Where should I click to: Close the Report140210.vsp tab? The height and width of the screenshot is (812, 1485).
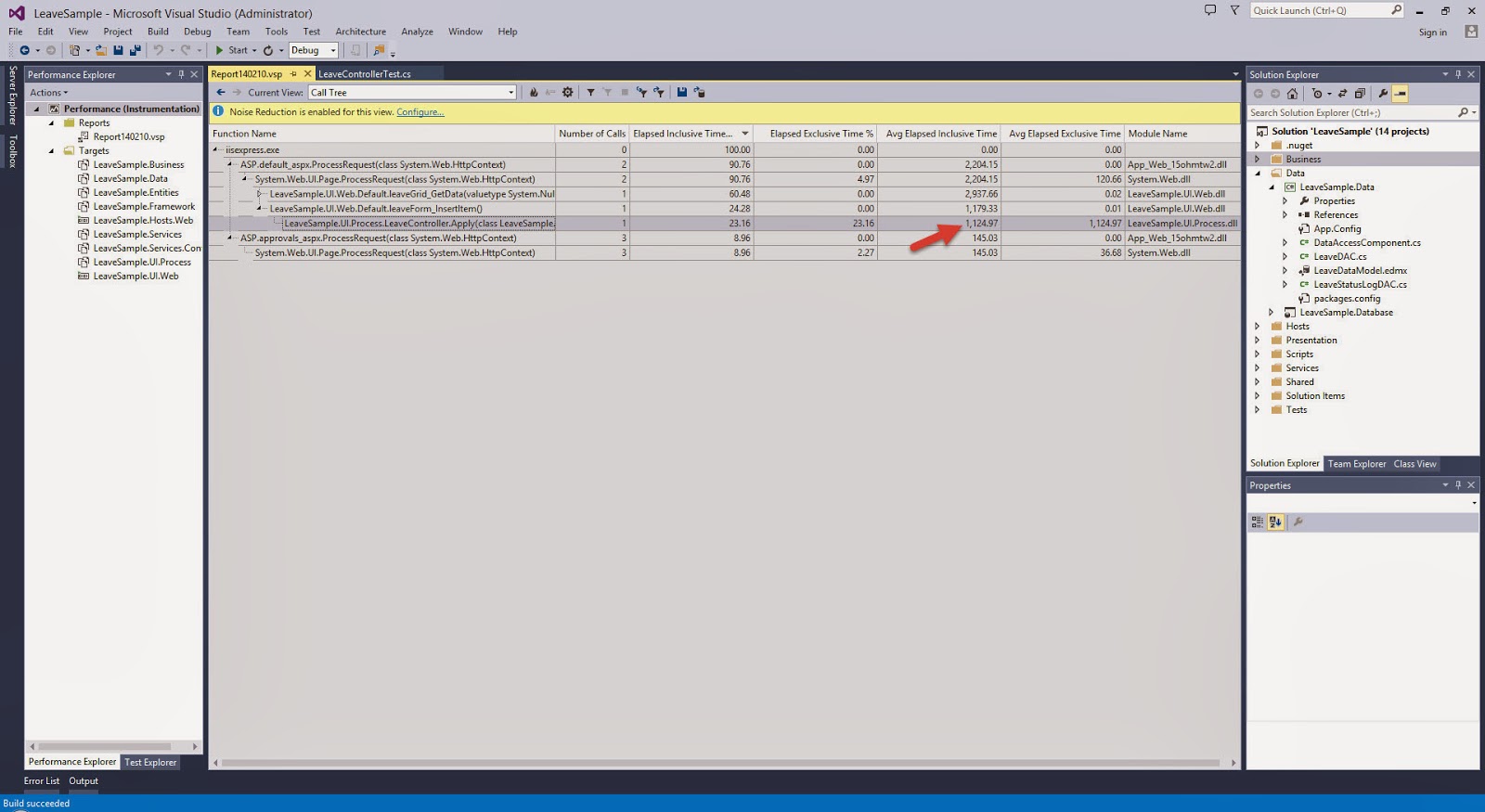coord(307,74)
